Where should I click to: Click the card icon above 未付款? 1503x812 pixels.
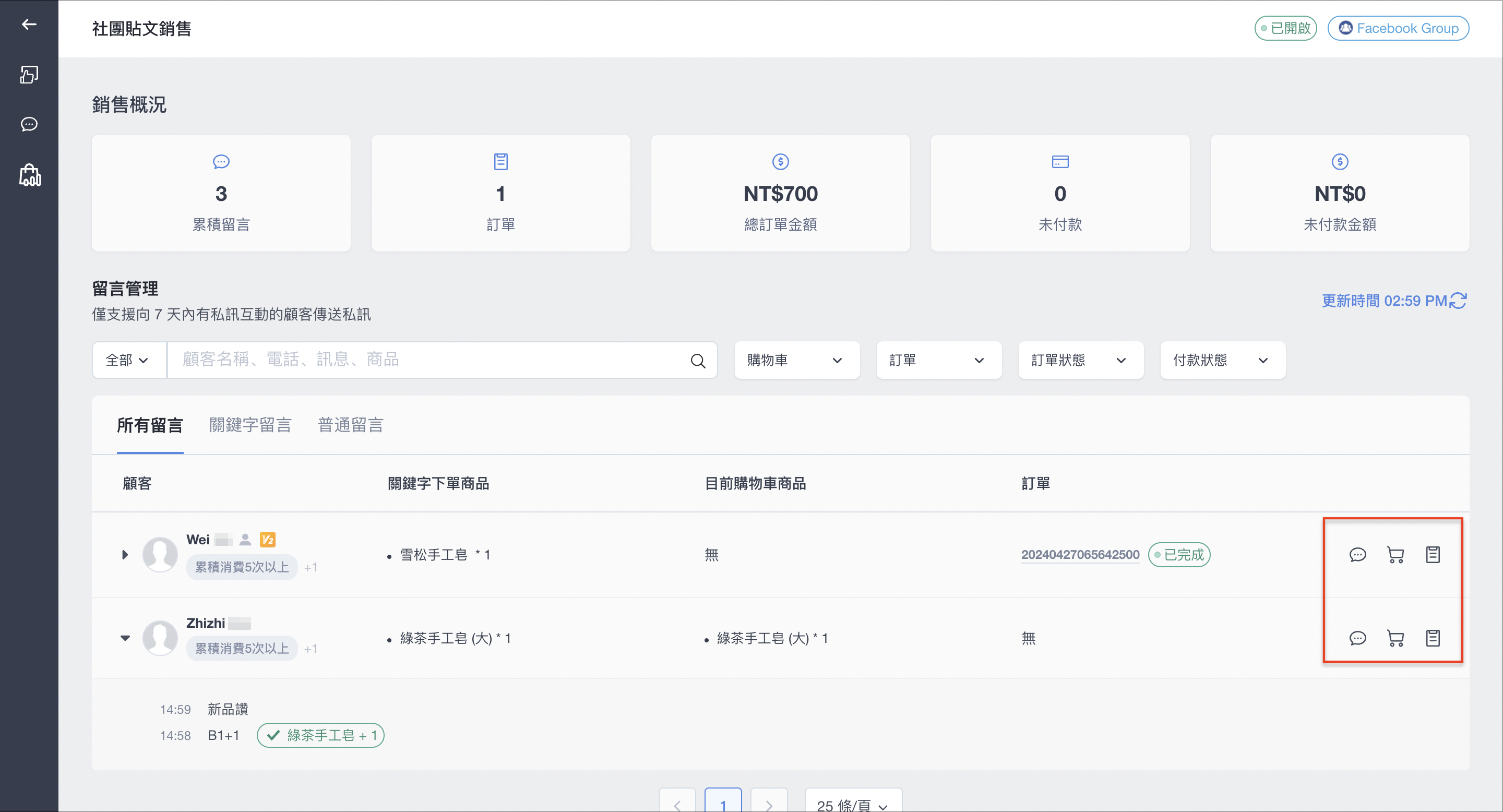[x=1059, y=162]
